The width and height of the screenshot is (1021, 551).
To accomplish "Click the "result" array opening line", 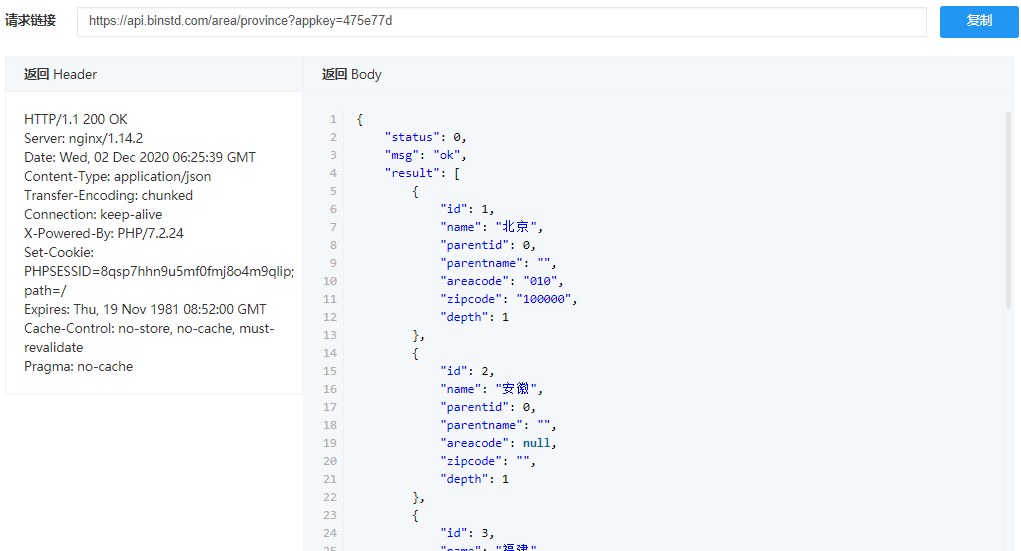I will click(x=422, y=174).
